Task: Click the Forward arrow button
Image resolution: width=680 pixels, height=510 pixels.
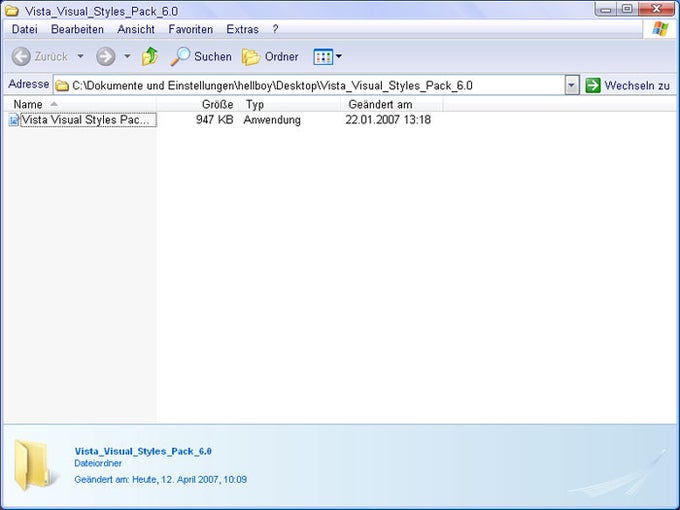Action: (x=106, y=56)
